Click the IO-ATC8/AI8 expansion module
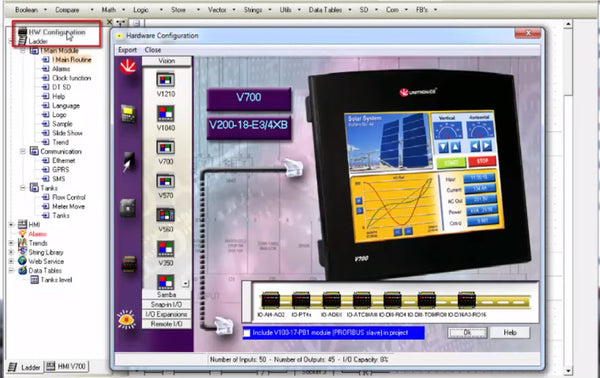The height and width of the screenshot is (378, 600). [x=362, y=300]
